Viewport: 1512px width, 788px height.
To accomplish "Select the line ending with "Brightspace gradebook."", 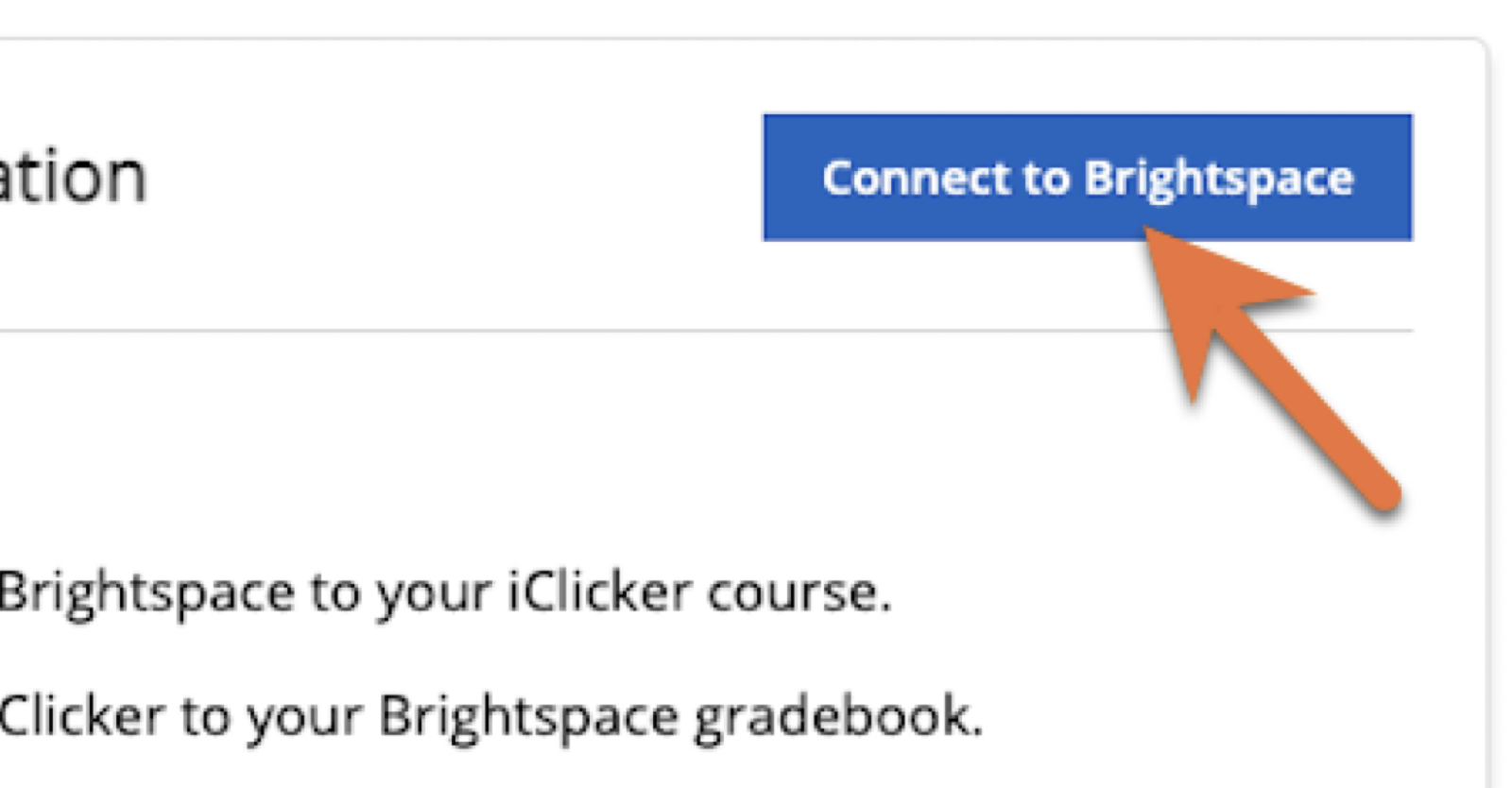I will tap(490, 716).
